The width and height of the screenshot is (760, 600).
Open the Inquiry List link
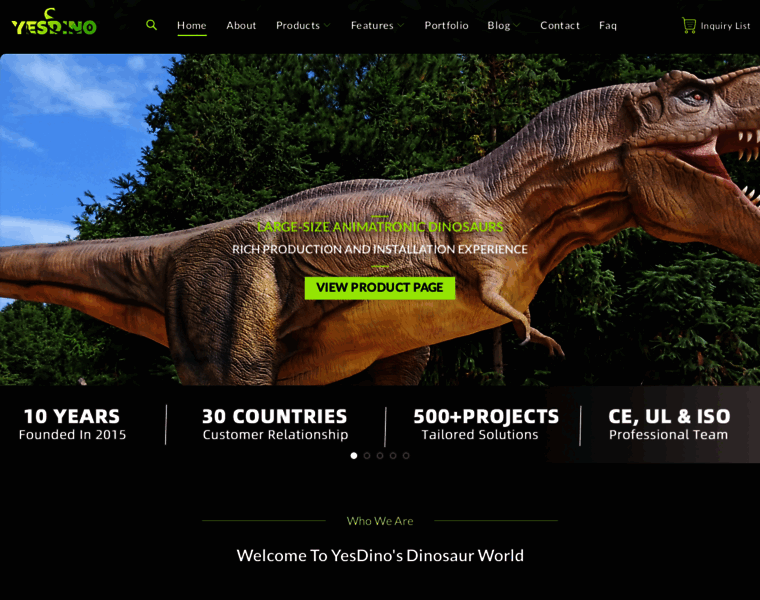tap(725, 26)
